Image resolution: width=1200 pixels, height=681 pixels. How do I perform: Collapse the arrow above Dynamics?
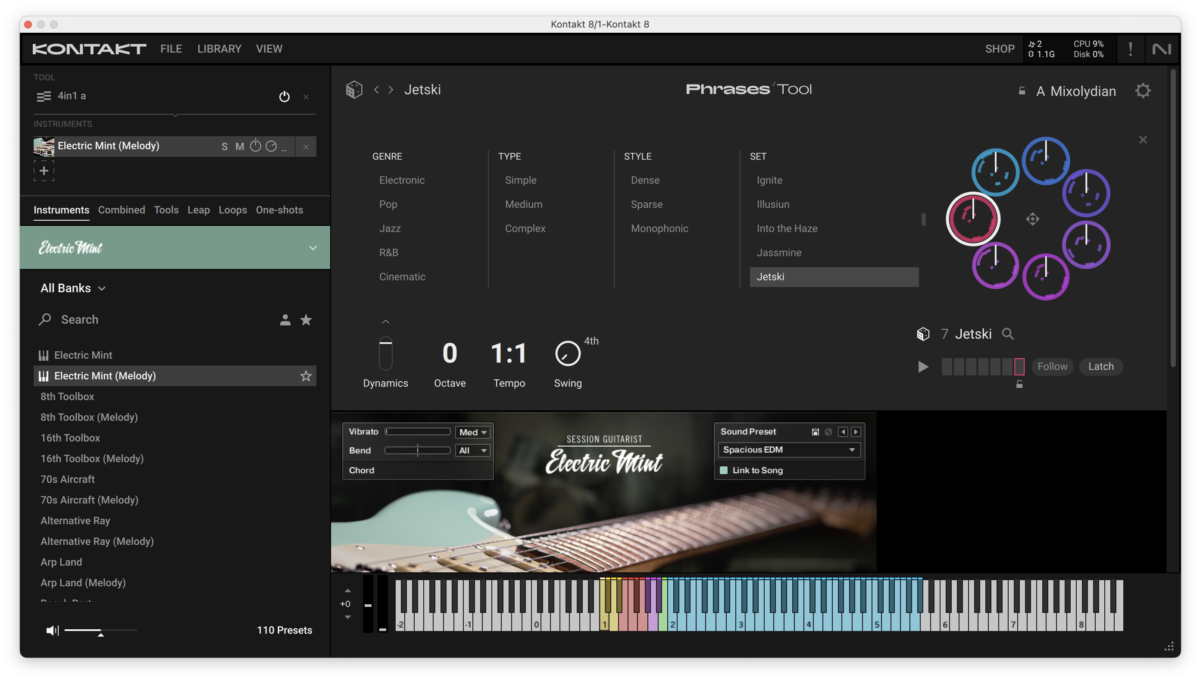(386, 322)
